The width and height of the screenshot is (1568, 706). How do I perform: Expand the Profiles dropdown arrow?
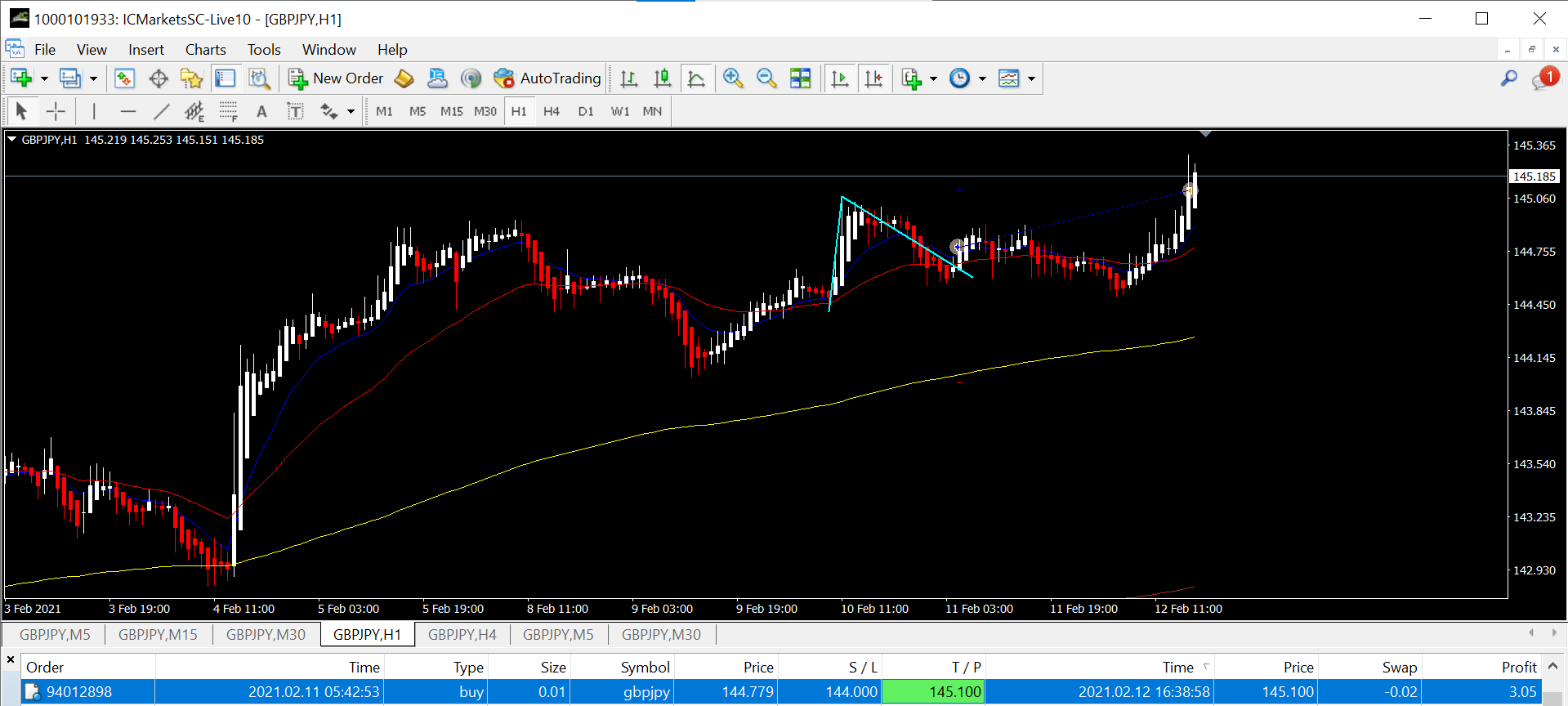pos(93,79)
